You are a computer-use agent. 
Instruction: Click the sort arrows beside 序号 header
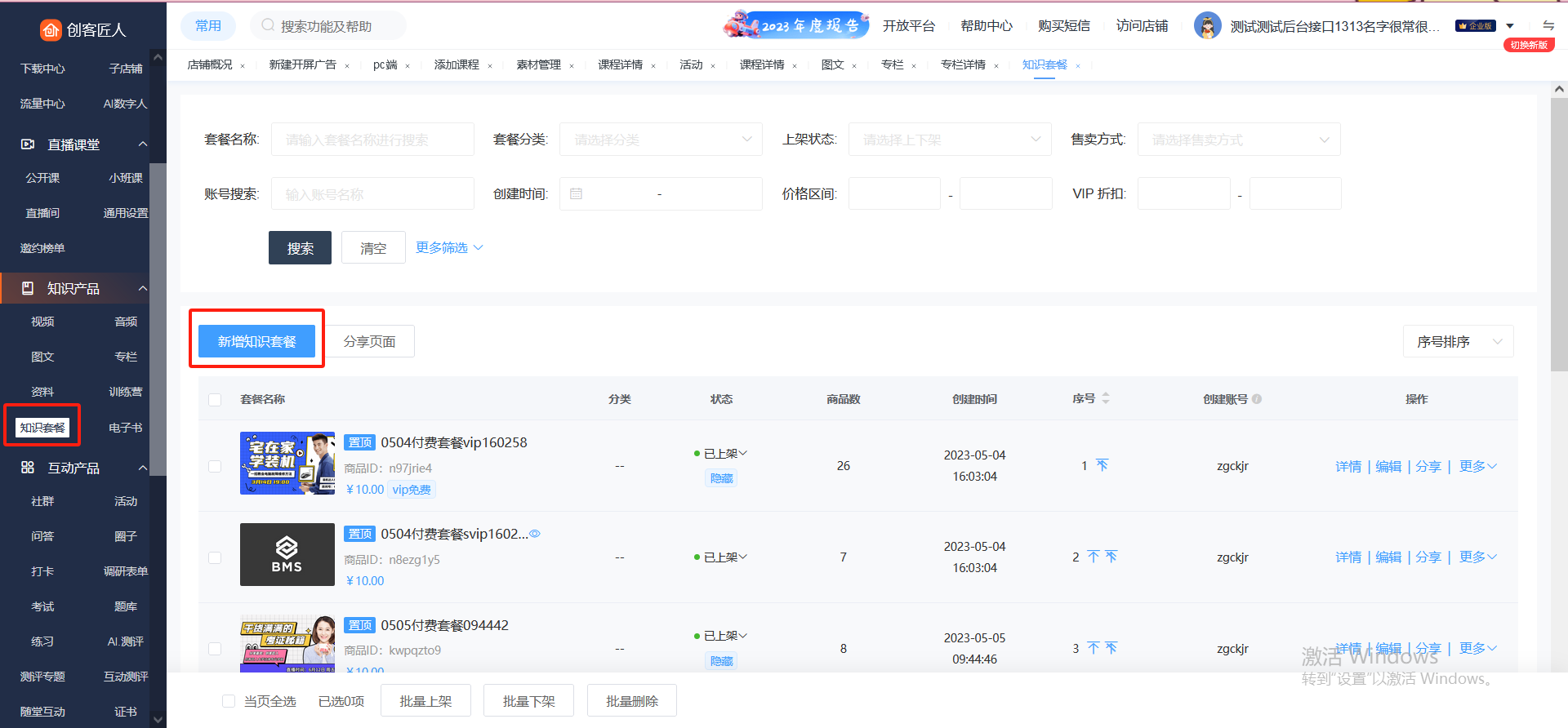coord(1106,399)
